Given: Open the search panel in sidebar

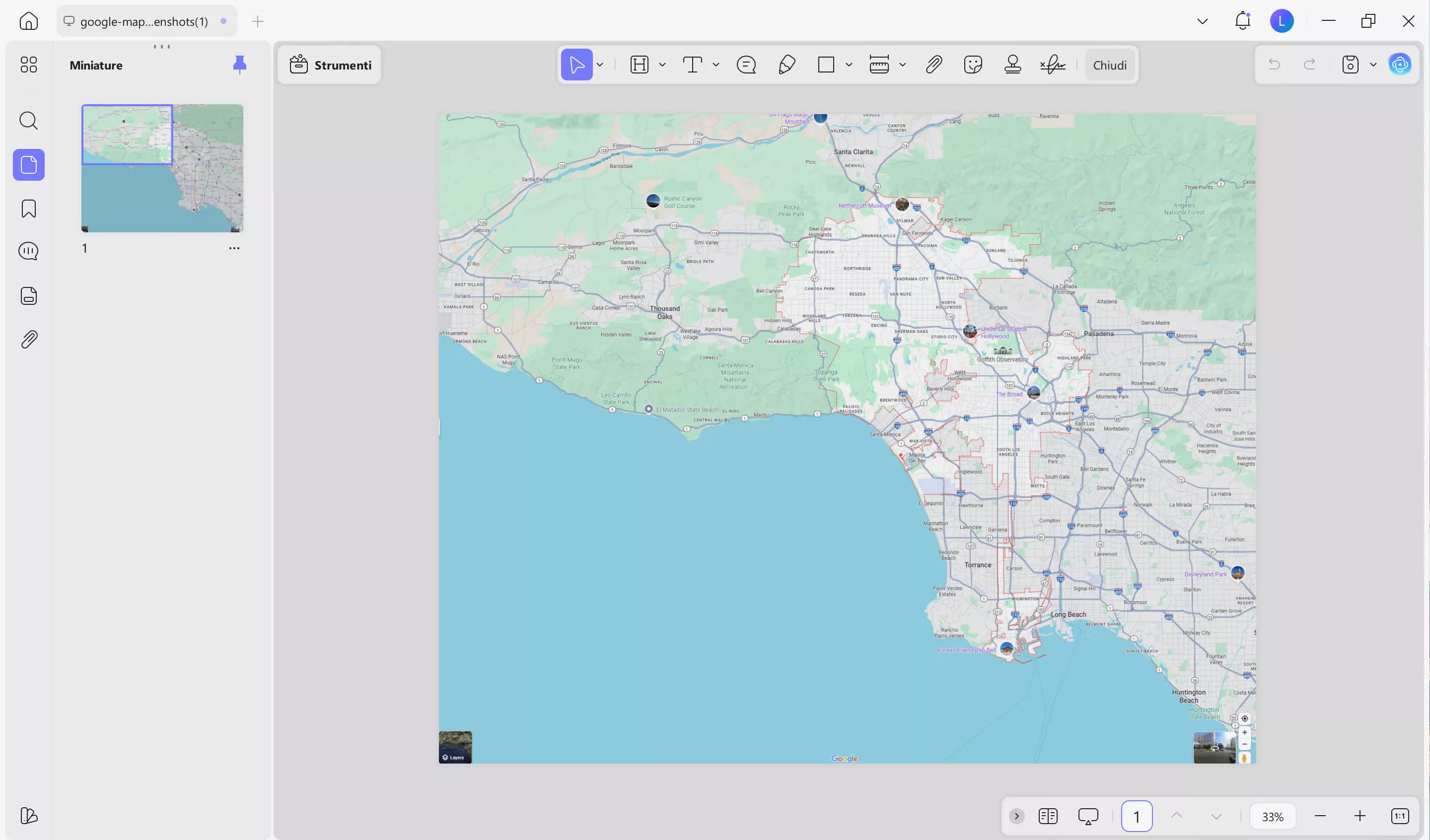Looking at the screenshot, I should [28, 120].
